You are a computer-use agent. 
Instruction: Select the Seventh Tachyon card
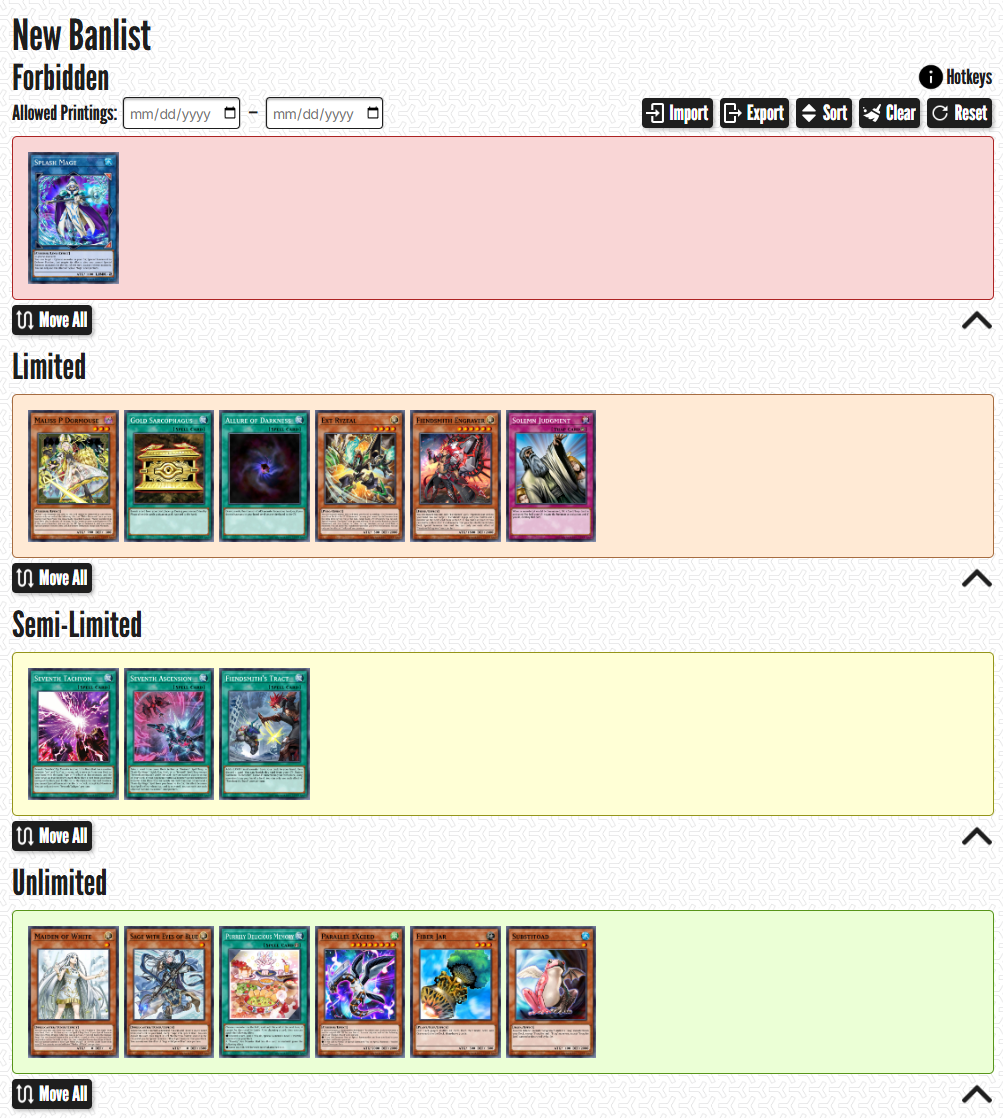pyautogui.click(x=73, y=734)
